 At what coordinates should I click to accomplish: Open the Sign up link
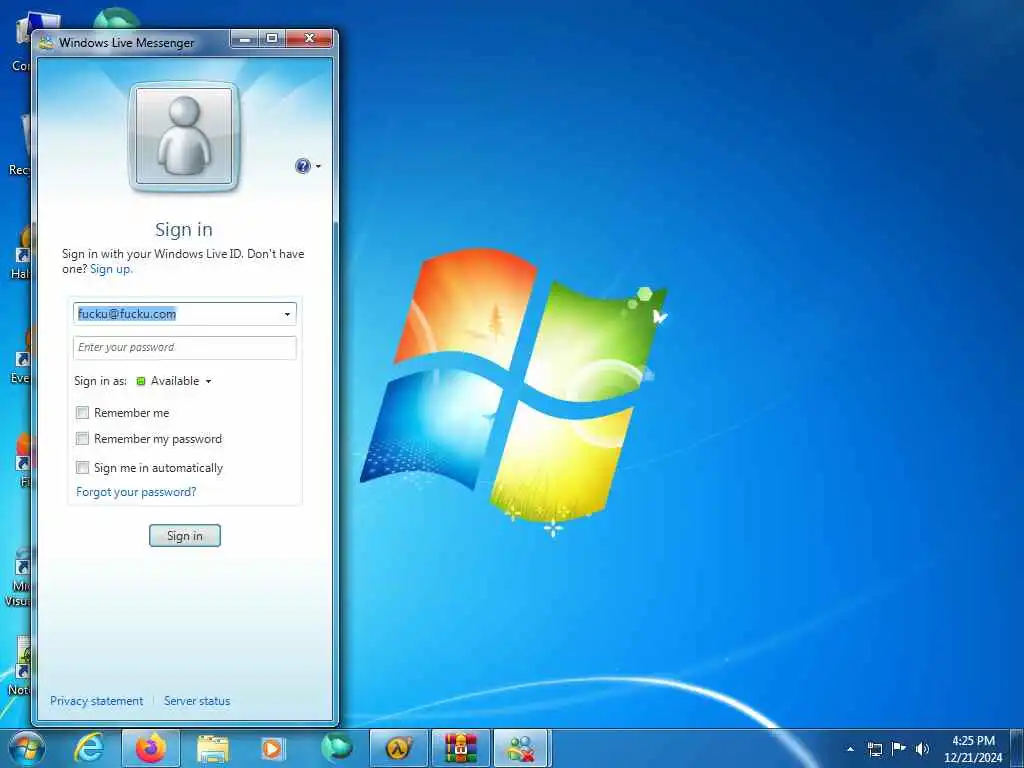(x=111, y=269)
